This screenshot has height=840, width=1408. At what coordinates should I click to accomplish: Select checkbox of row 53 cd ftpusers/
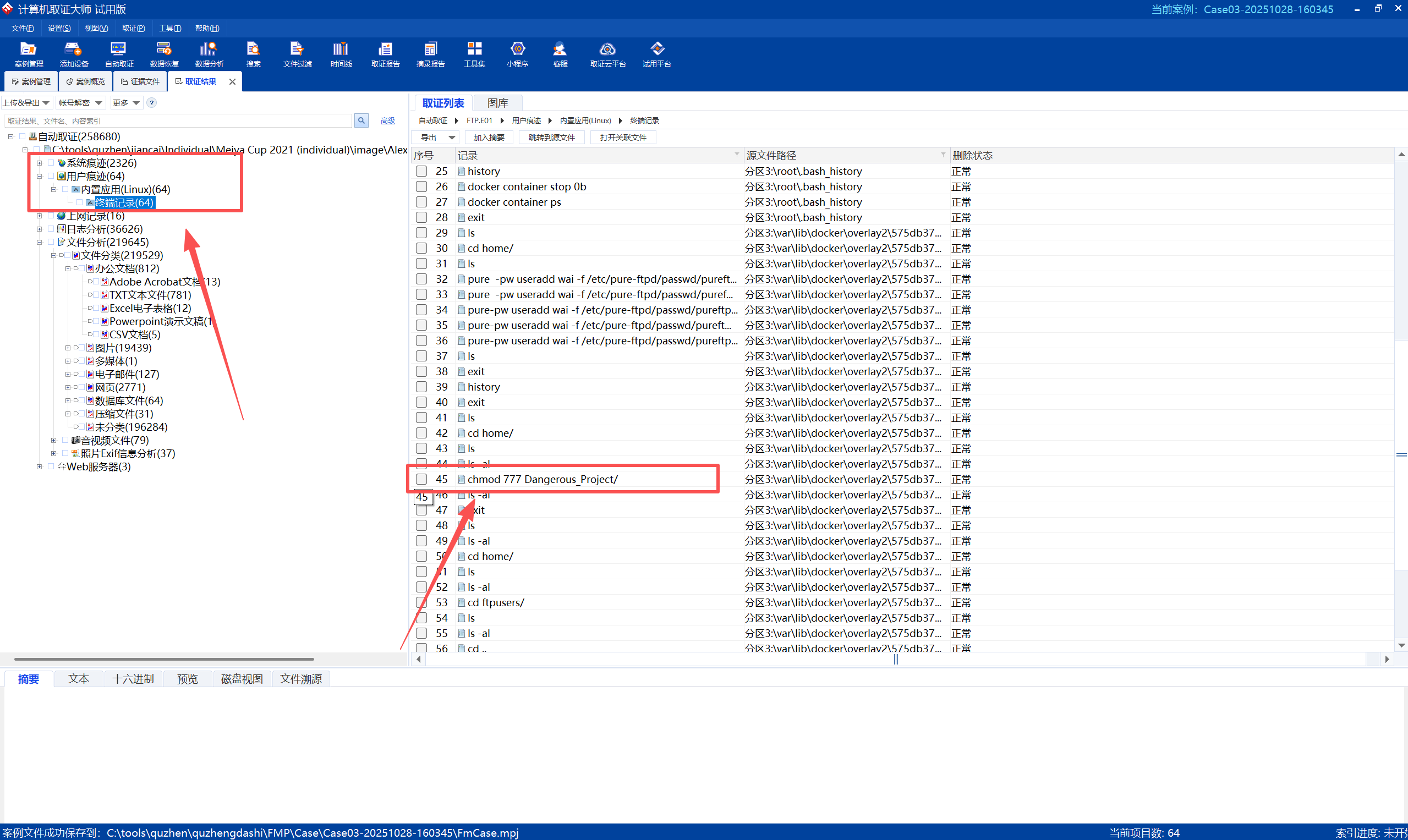421,602
